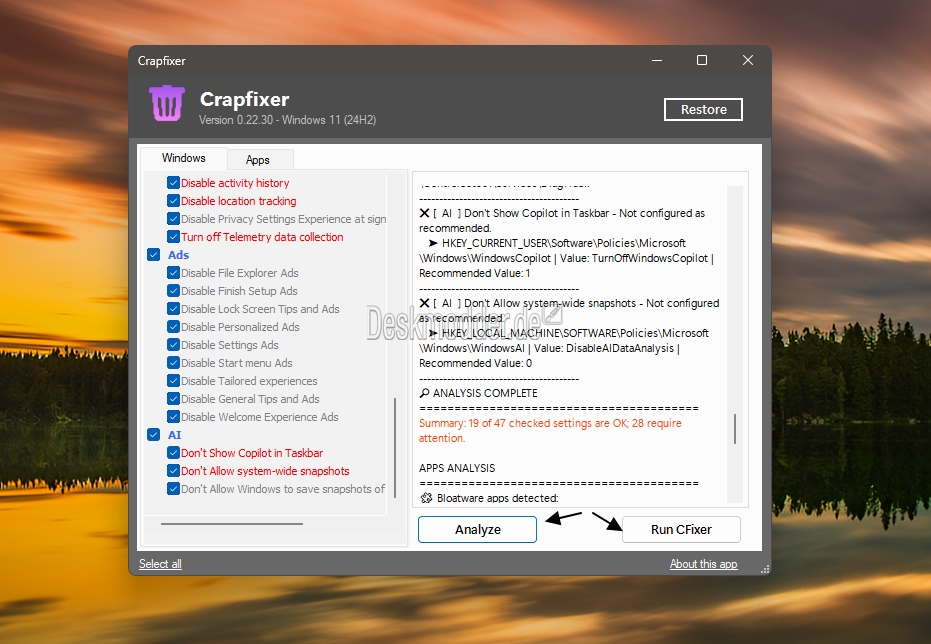931x644 pixels.
Task: Click the Restore button
Action: [704, 109]
